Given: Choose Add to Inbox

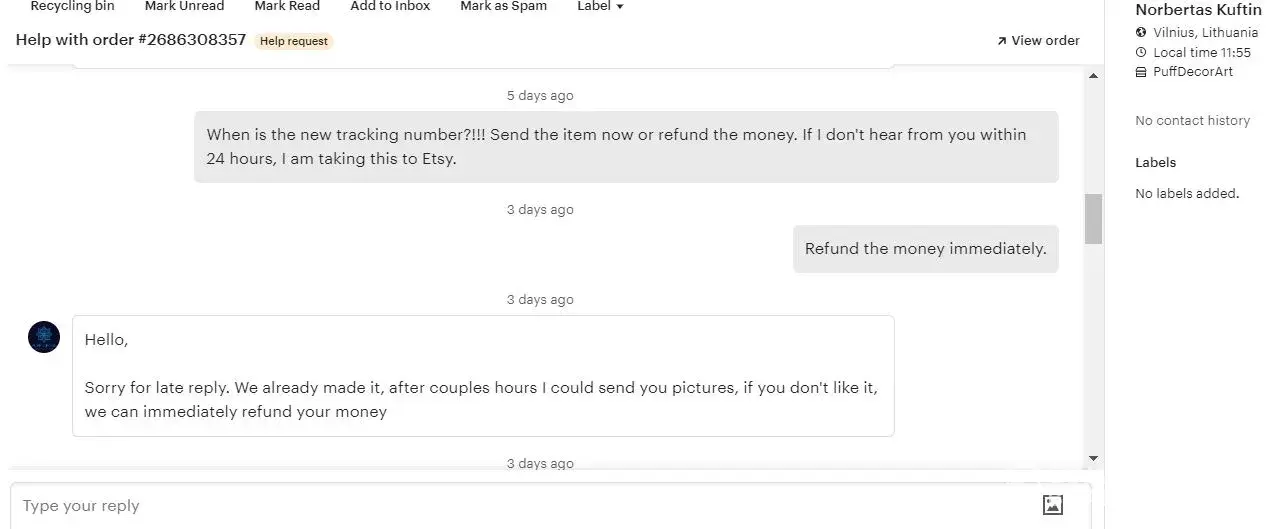Looking at the screenshot, I should click(x=390, y=6).
